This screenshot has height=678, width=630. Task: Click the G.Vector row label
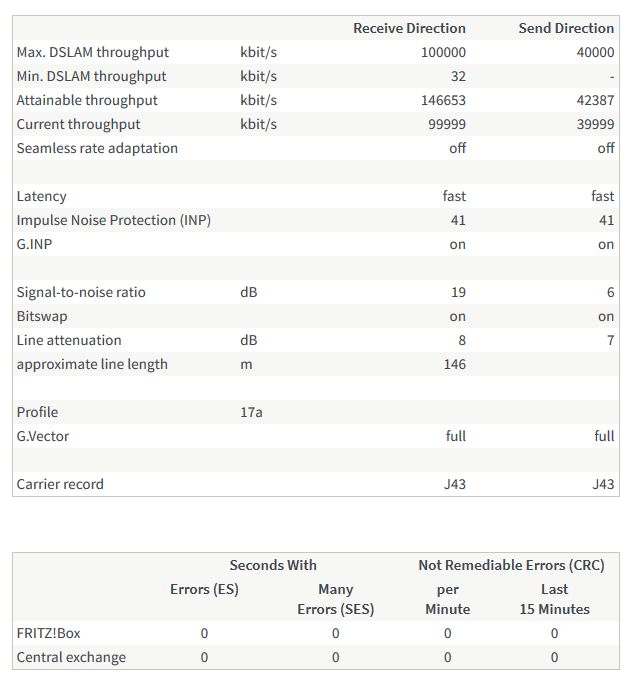point(43,436)
